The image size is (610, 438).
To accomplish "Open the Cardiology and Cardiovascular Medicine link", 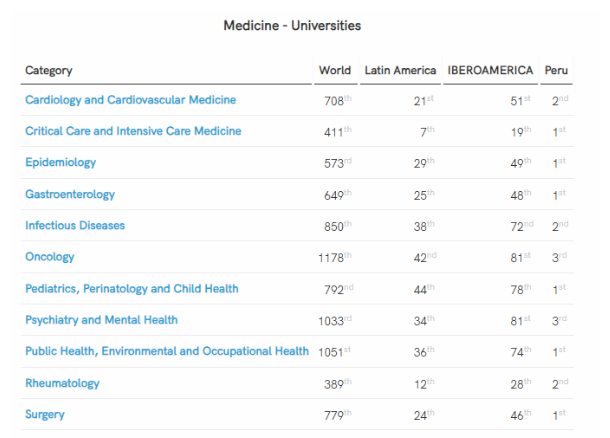I will (130, 100).
